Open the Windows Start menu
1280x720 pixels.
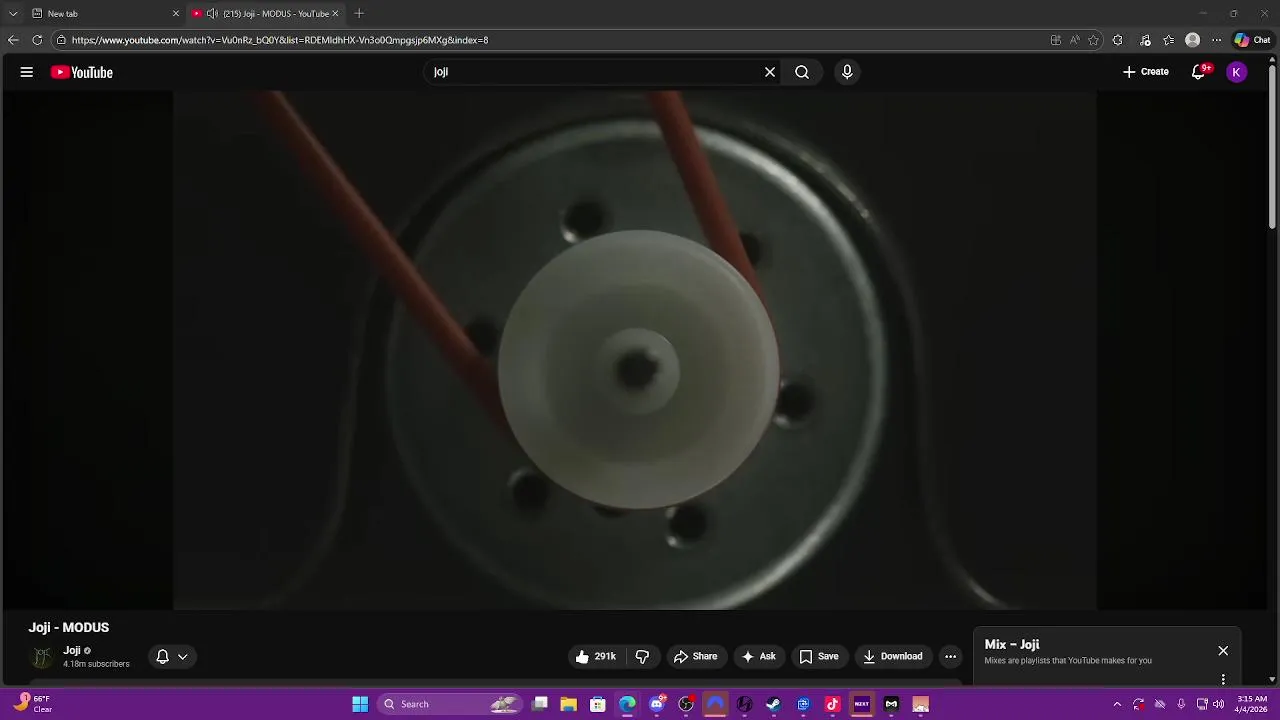[x=360, y=704]
